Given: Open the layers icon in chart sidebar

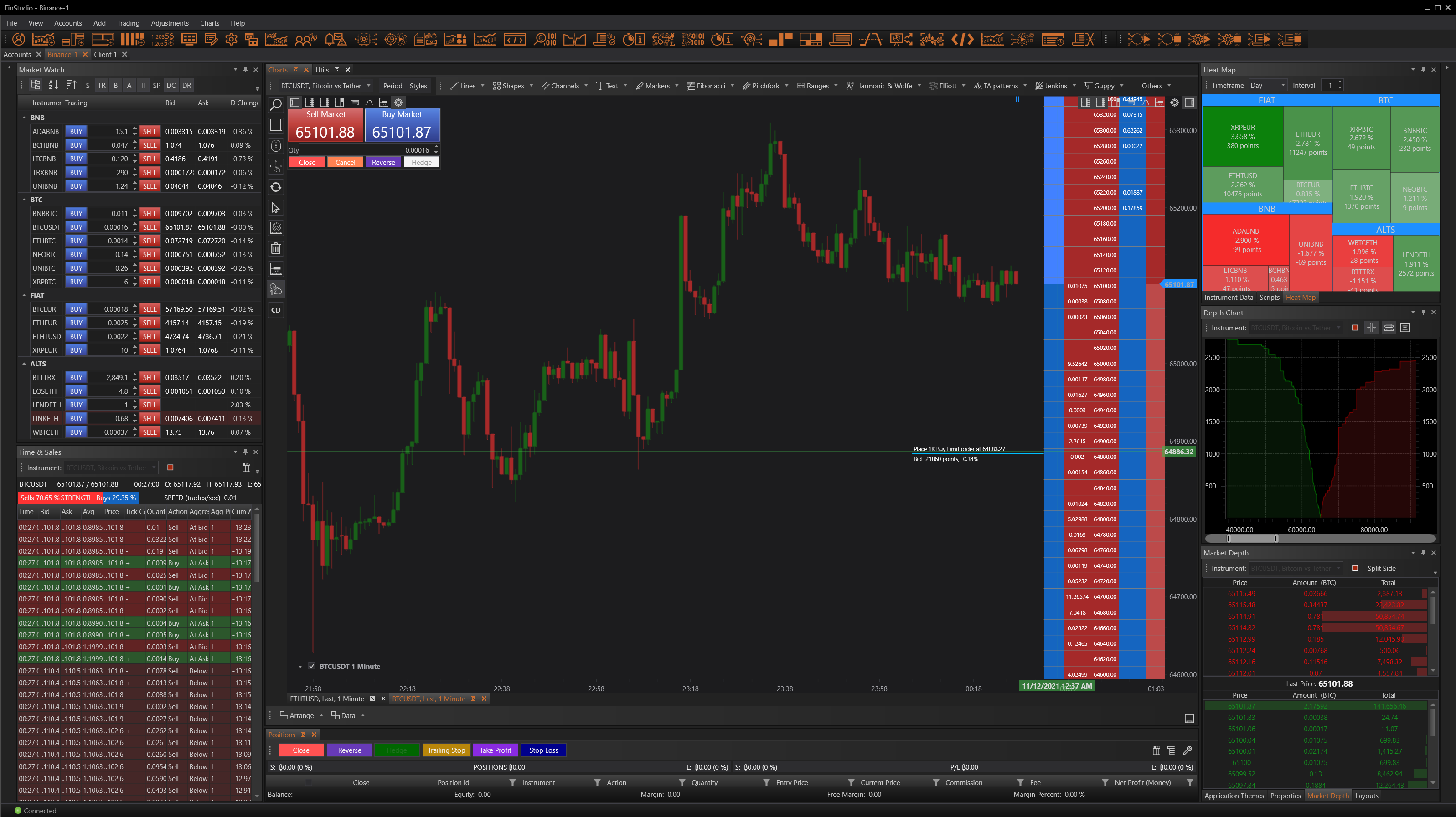Looking at the screenshot, I should pos(276,228).
